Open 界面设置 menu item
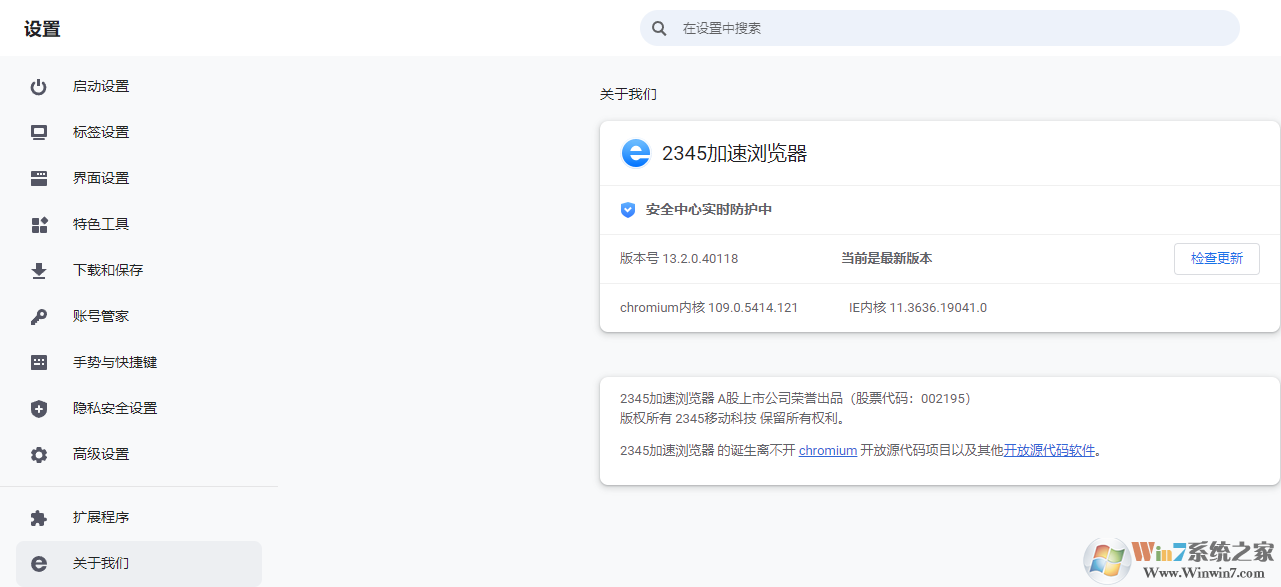This screenshot has width=1281, height=587. [x=139, y=179]
